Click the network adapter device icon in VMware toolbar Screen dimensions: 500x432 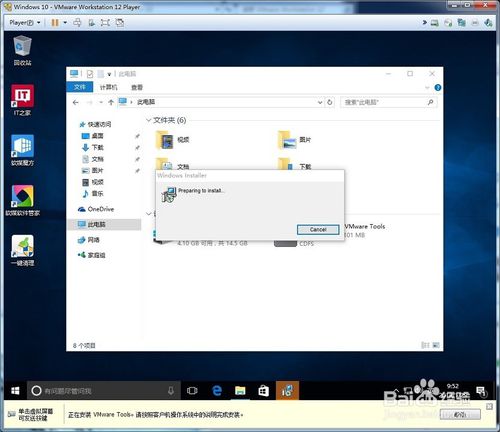tap(462, 23)
